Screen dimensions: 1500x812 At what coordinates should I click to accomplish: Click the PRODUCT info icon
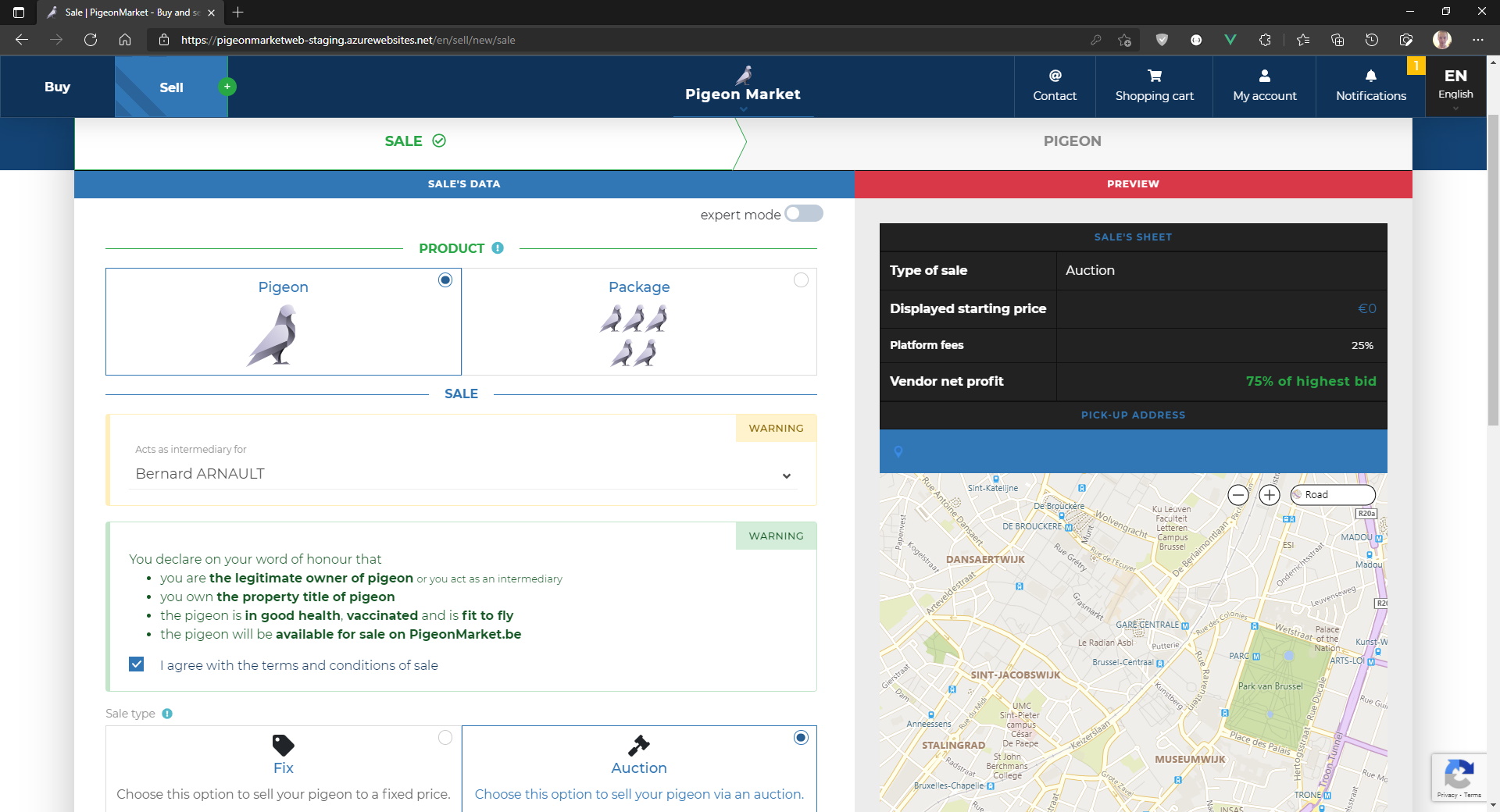(x=498, y=248)
